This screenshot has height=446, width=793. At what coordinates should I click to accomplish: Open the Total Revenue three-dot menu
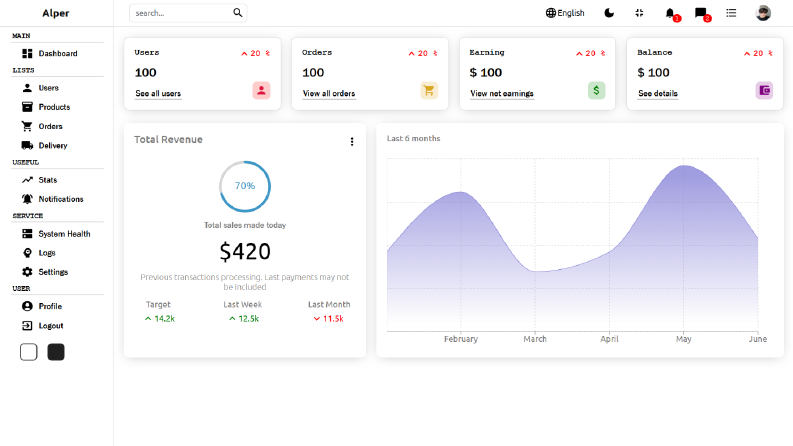pyautogui.click(x=352, y=142)
